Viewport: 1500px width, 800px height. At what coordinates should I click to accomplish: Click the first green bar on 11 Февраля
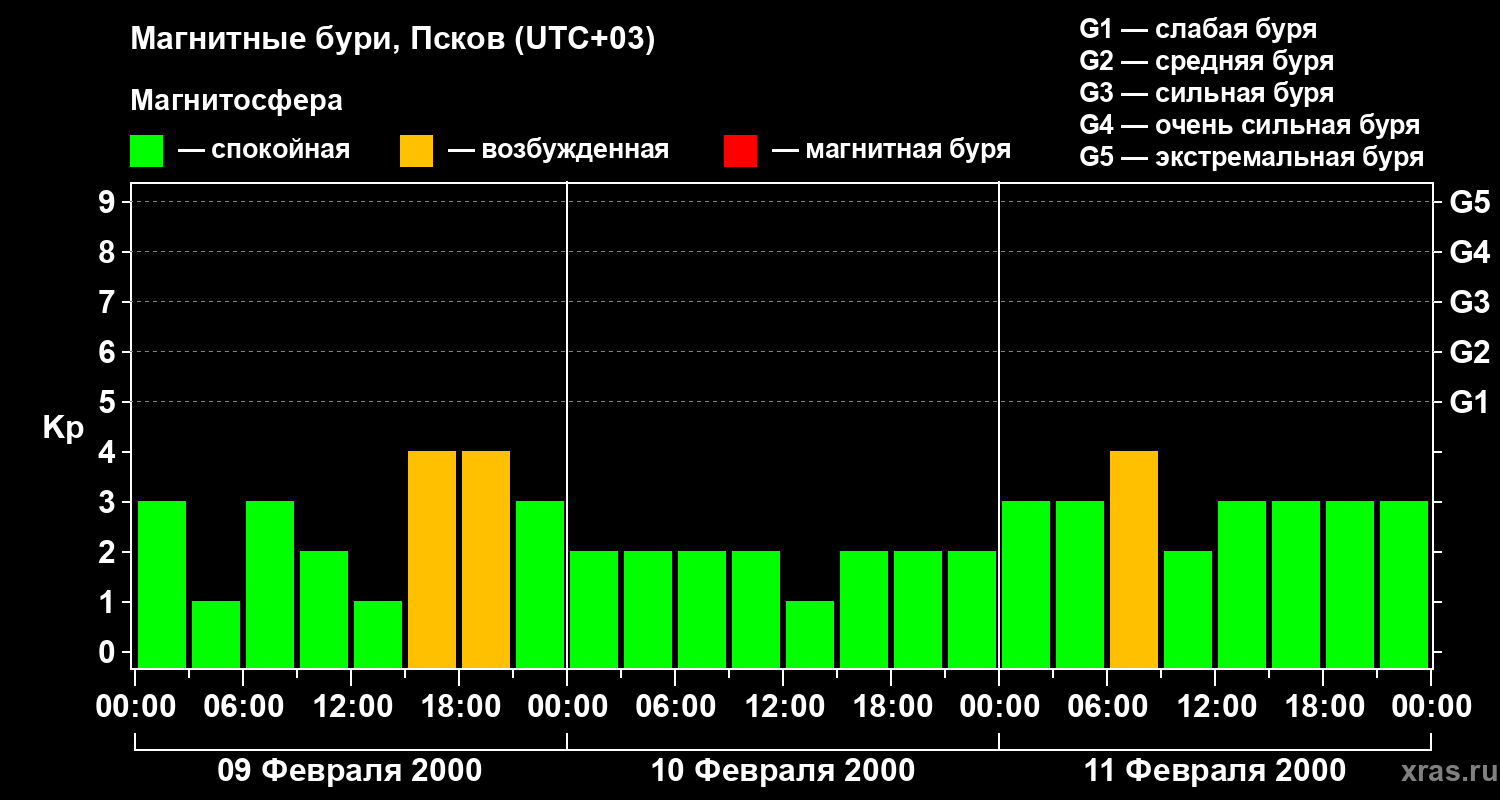coord(1026,584)
